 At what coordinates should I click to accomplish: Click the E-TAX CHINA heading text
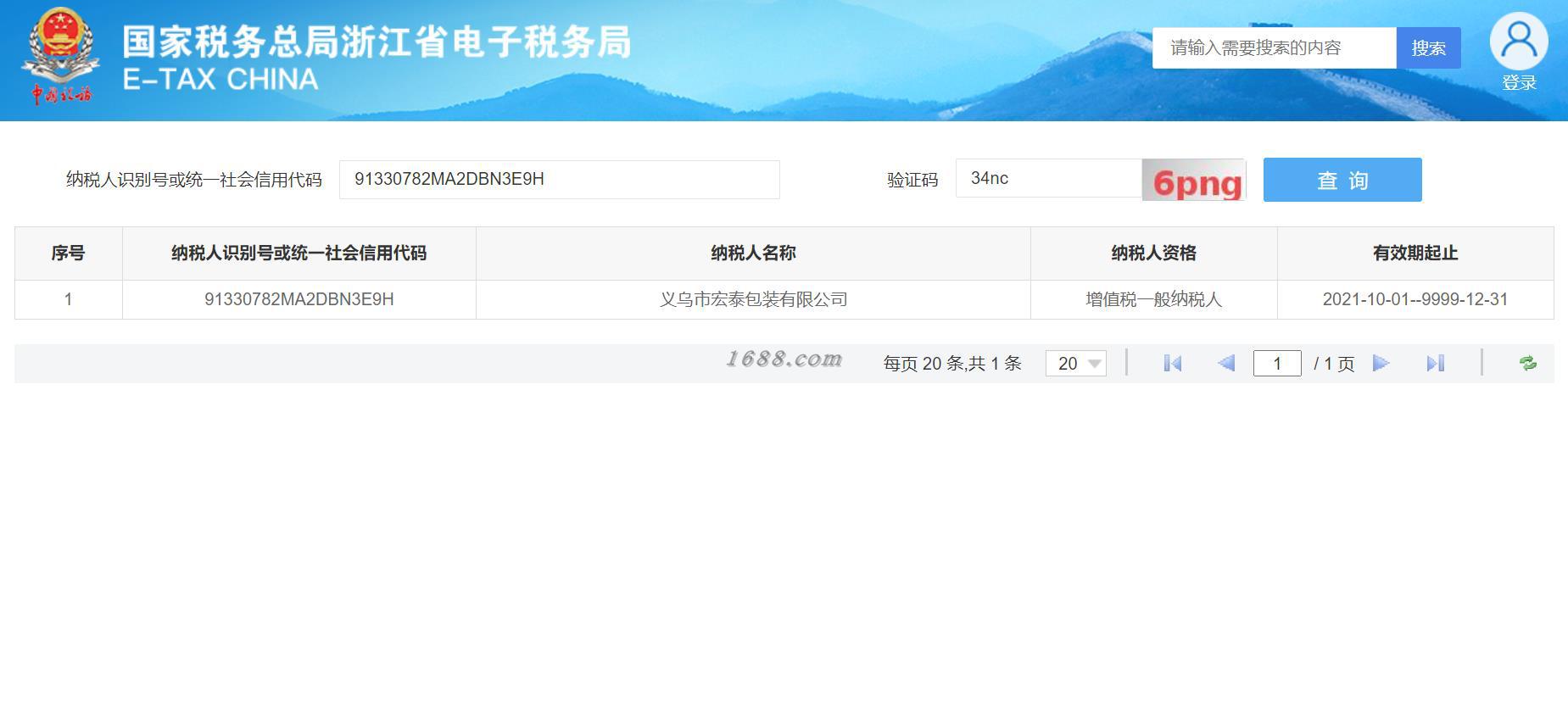[x=220, y=80]
